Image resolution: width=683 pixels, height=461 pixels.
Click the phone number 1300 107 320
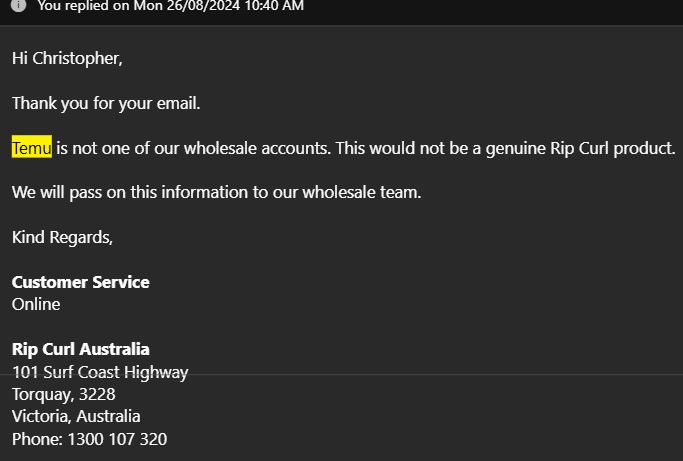(x=117, y=439)
